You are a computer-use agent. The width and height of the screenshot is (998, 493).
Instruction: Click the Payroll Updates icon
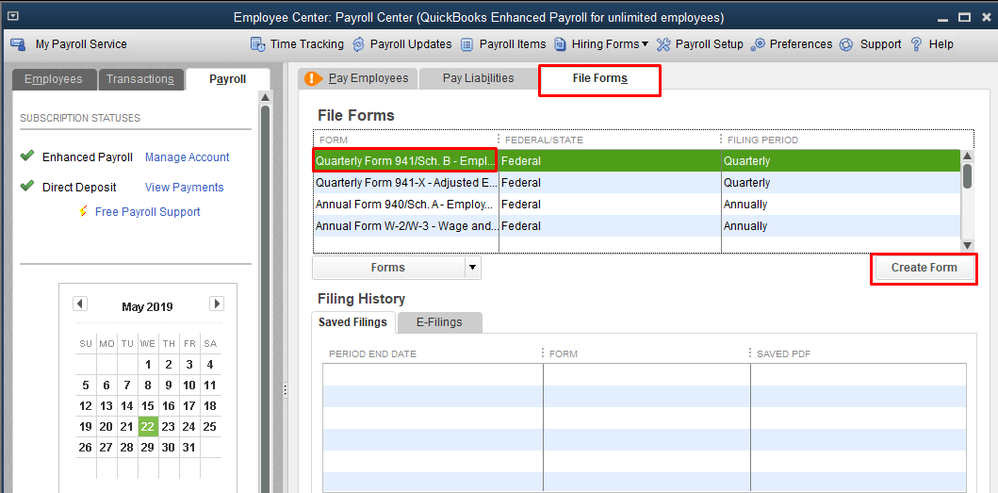[x=358, y=45]
